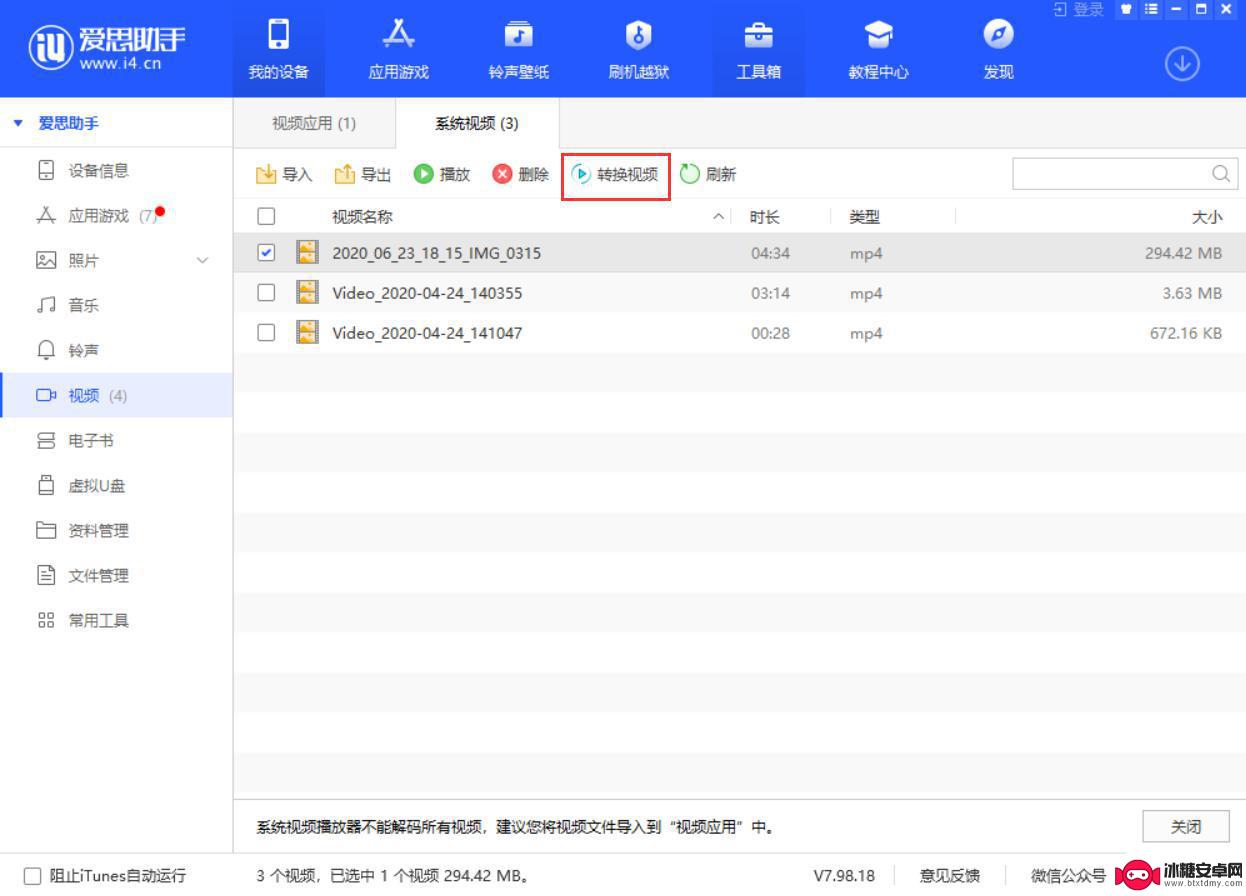Open 意见反馈 feedback link
The height and width of the screenshot is (896, 1246).
949,875
